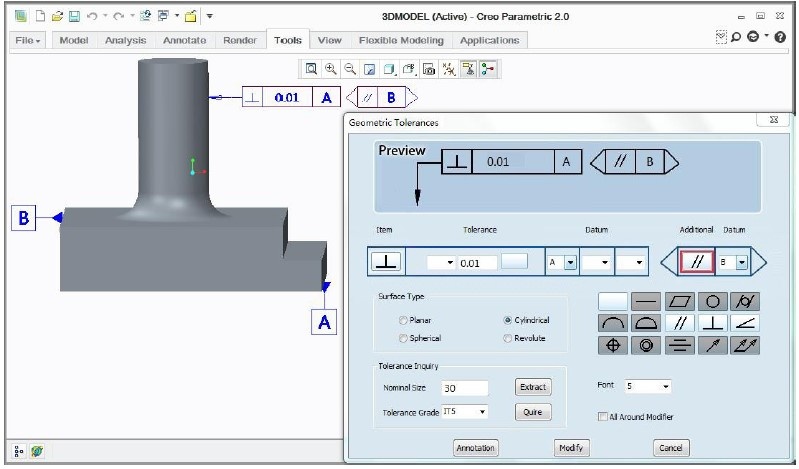The image size is (799, 469).
Task: Click the Redo arrow icon
Action: click(119, 16)
